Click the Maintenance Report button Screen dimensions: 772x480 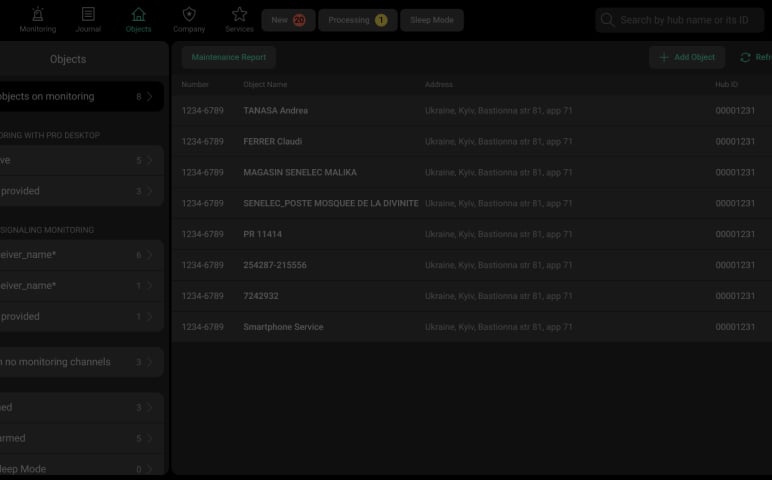(228, 58)
